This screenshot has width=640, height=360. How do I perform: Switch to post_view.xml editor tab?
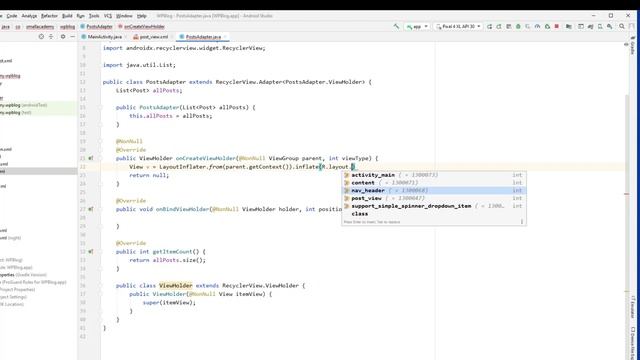(153, 37)
